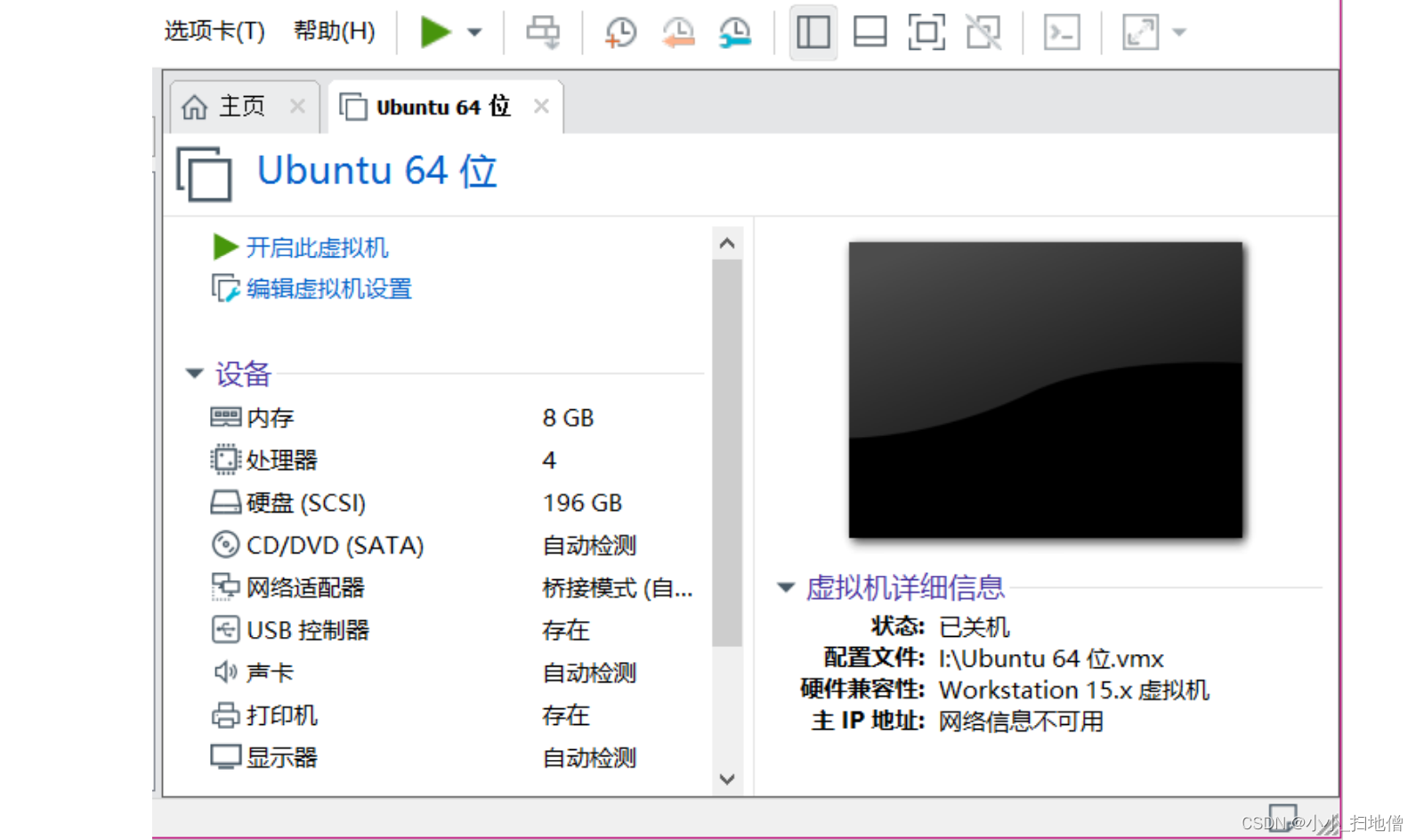Close the Ubuntu 64 位 tab
Screen dimensions: 1416x840
[541, 107]
